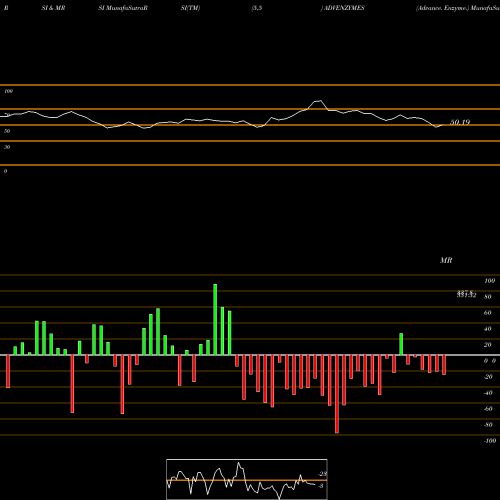
Task: Click the -3 label in the mini chart
Action: pyautogui.click(x=321, y=486)
